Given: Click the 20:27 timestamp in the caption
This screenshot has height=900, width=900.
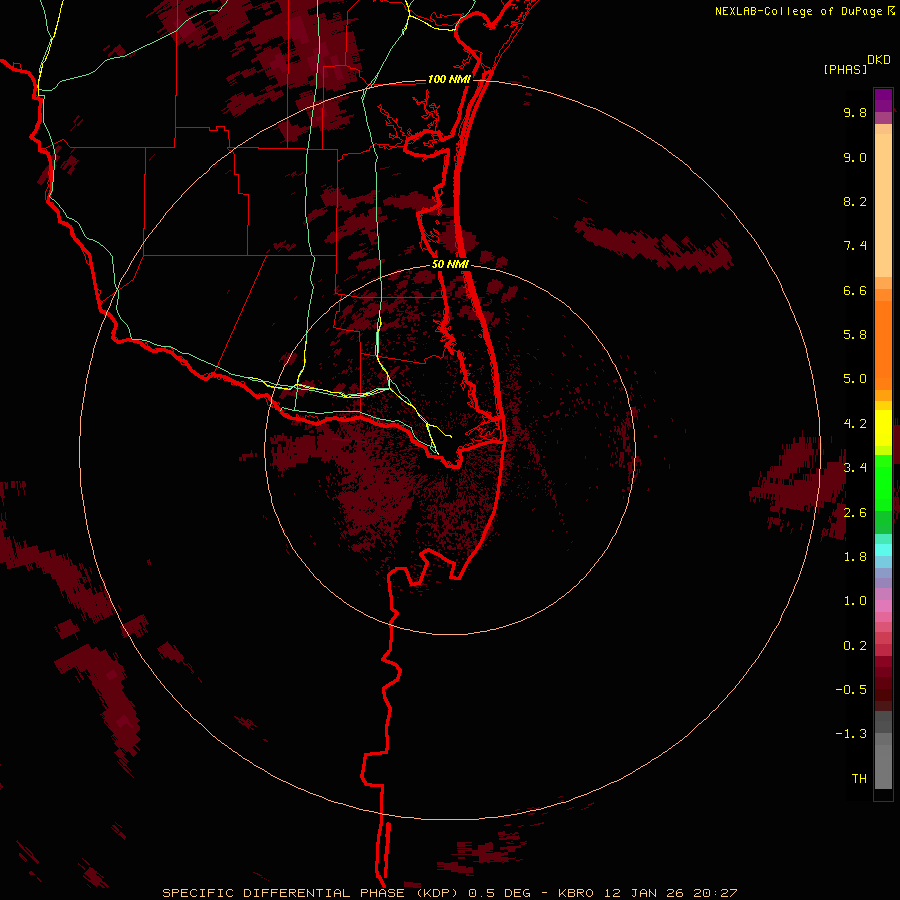Looking at the screenshot, I should (x=715, y=893).
